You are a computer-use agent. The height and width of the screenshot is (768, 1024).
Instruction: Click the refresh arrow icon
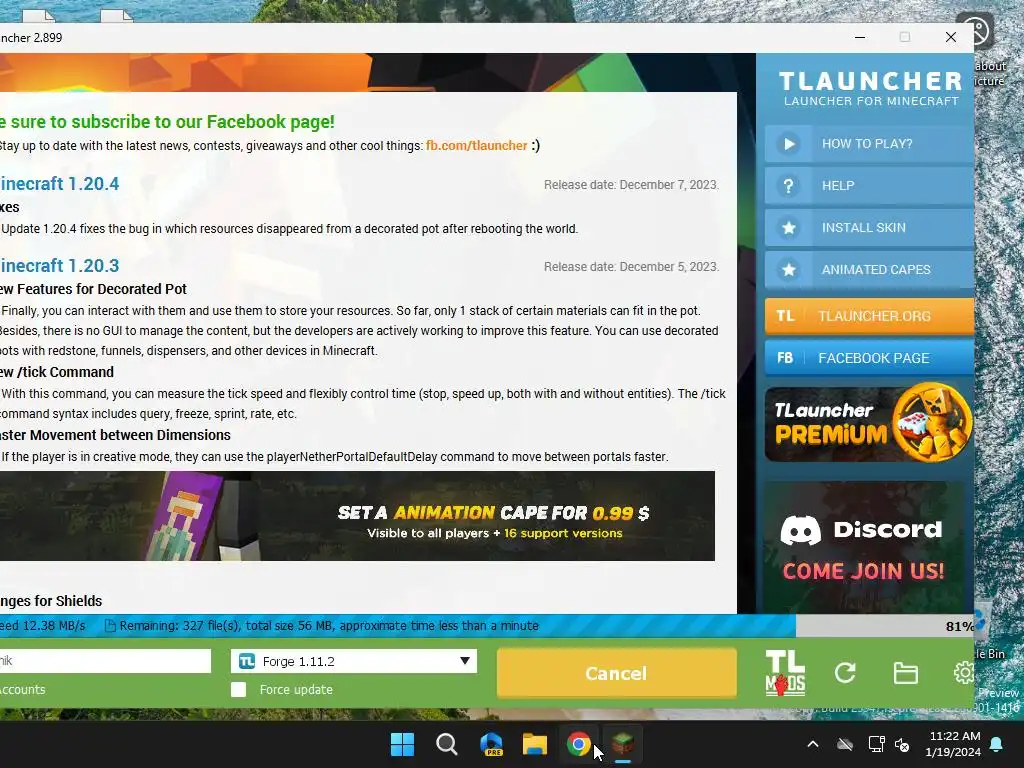click(845, 673)
